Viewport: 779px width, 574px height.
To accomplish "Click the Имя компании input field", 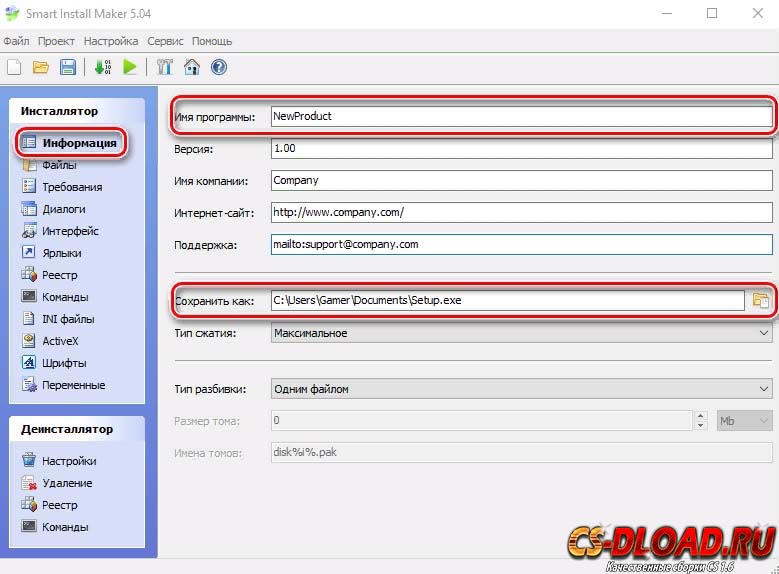I will click(x=522, y=180).
